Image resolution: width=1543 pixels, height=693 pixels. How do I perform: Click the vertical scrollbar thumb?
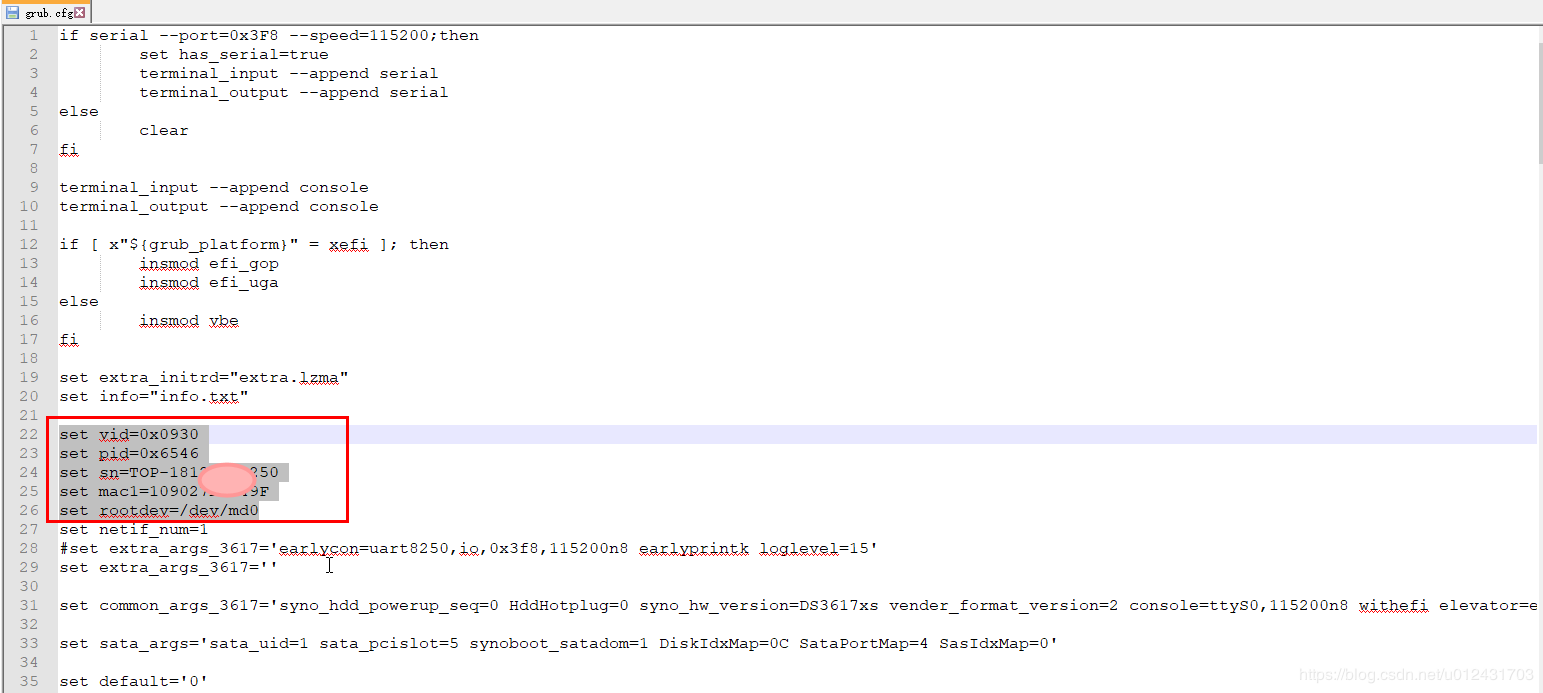pyautogui.click(x=1542, y=102)
